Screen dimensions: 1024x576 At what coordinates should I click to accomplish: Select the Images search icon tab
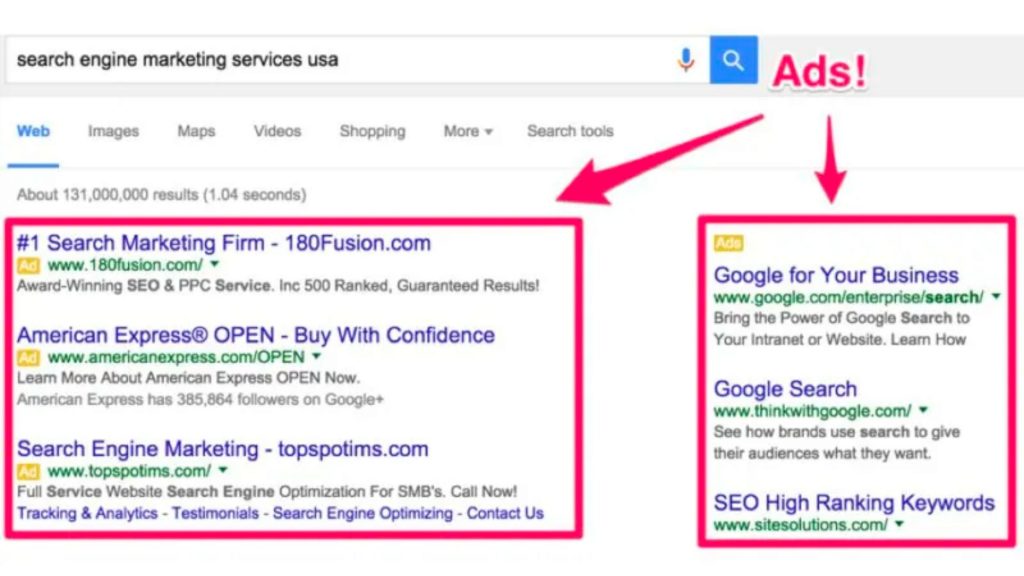coord(113,131)
